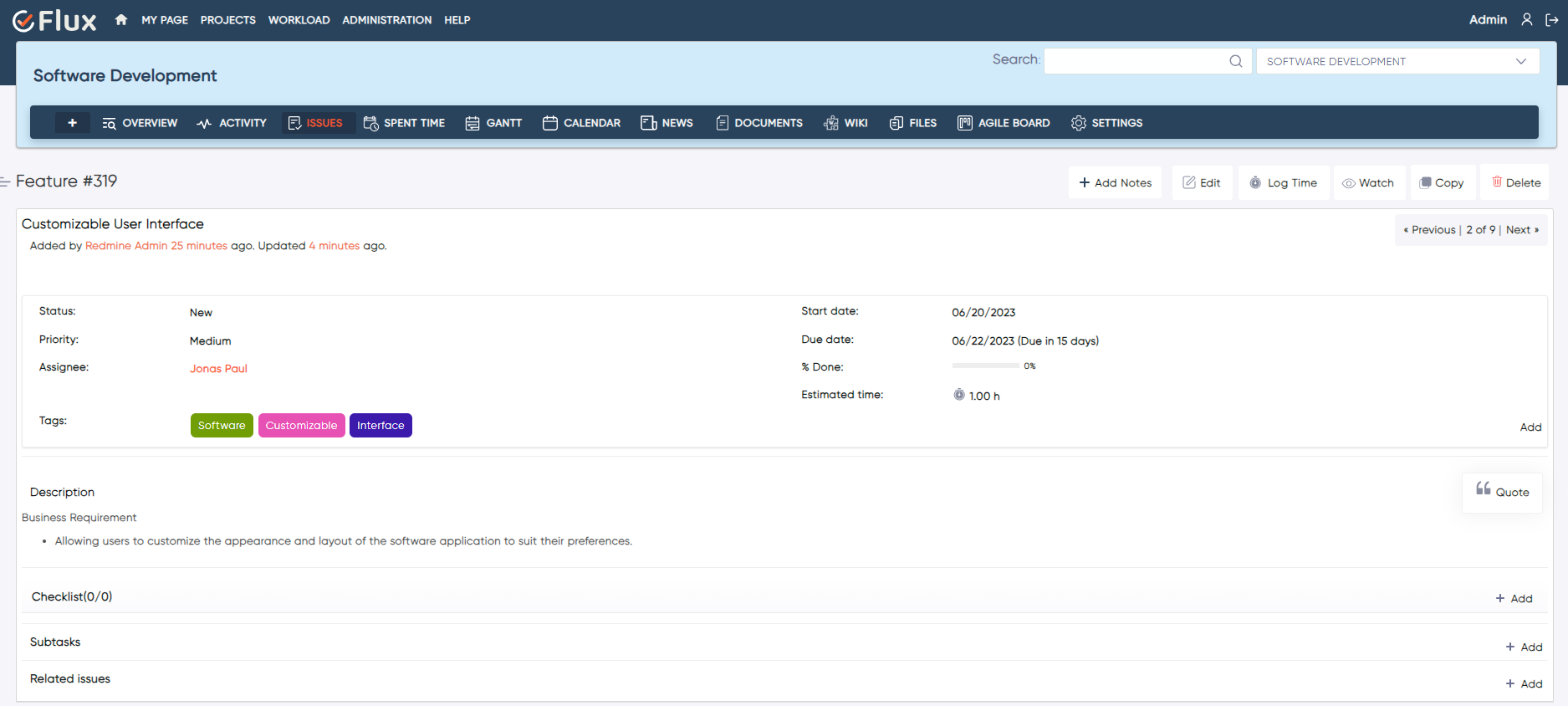Image resolution: width=1568 pixels, height=706 pixels.
Task: Open the Gantt chart tab
Action: 493,123
